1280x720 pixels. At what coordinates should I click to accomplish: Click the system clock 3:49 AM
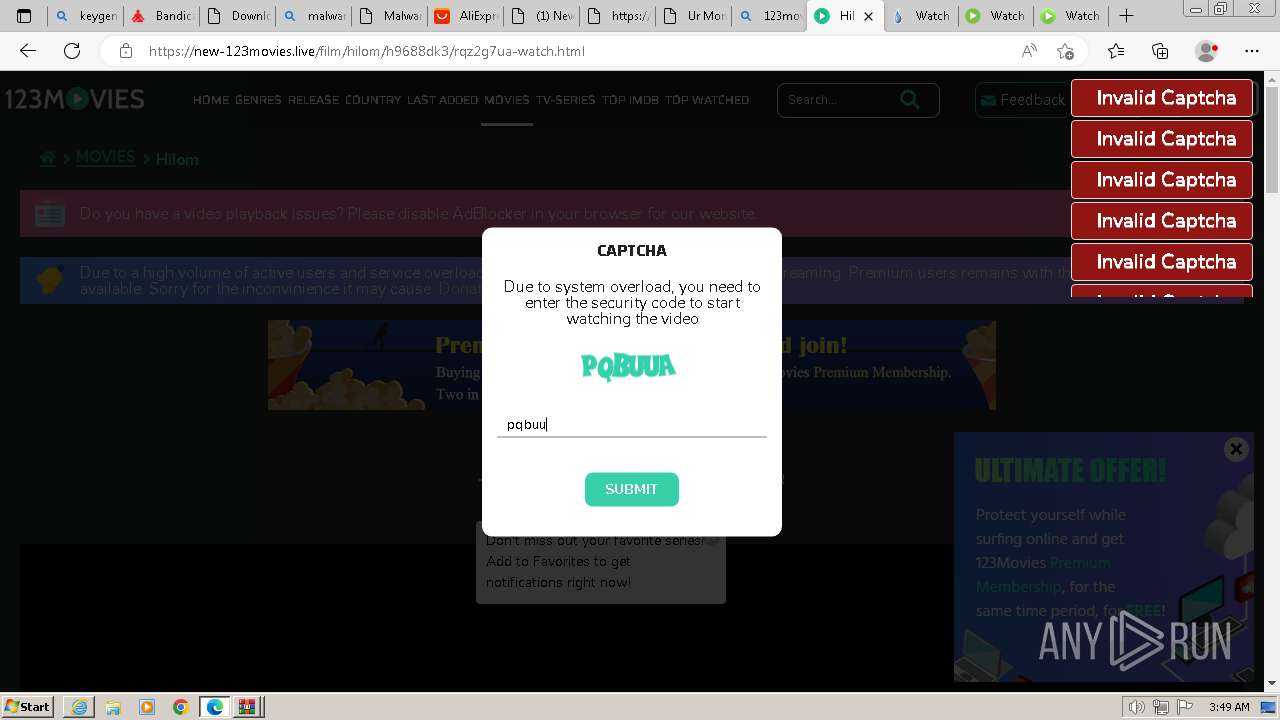tap(1229, 707)
